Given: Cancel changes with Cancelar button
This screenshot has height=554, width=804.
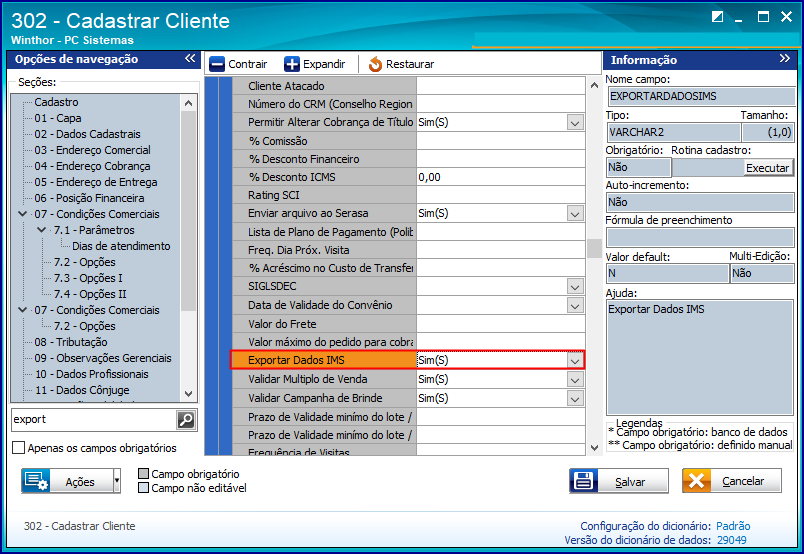Looking at the screenshot, I should (x=732, y=481).
